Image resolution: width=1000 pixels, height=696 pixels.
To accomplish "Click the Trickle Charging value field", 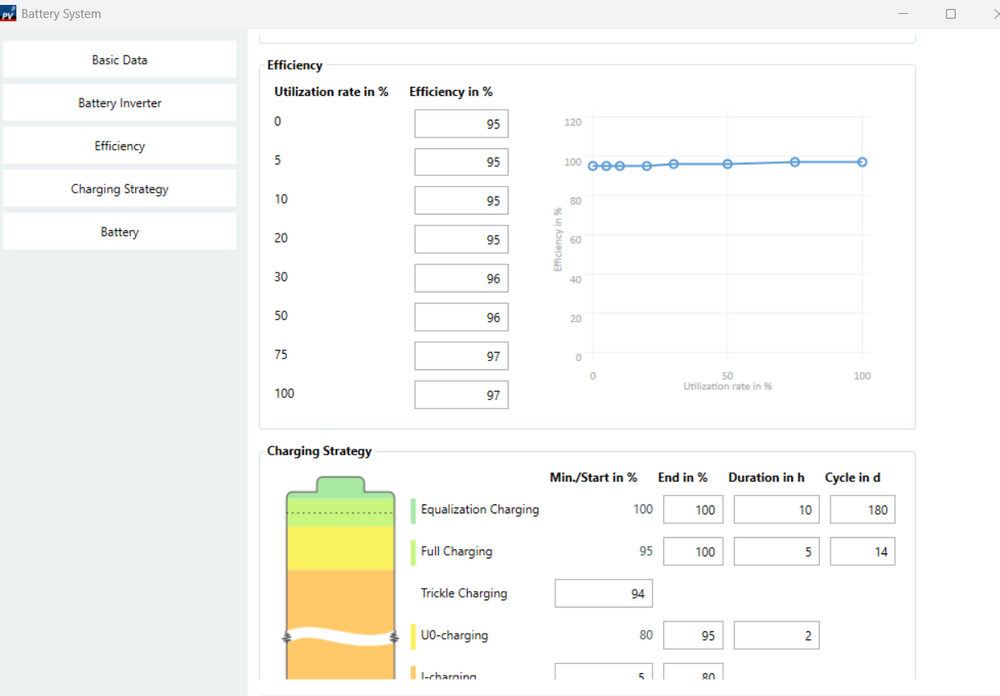I will [603, 594].
